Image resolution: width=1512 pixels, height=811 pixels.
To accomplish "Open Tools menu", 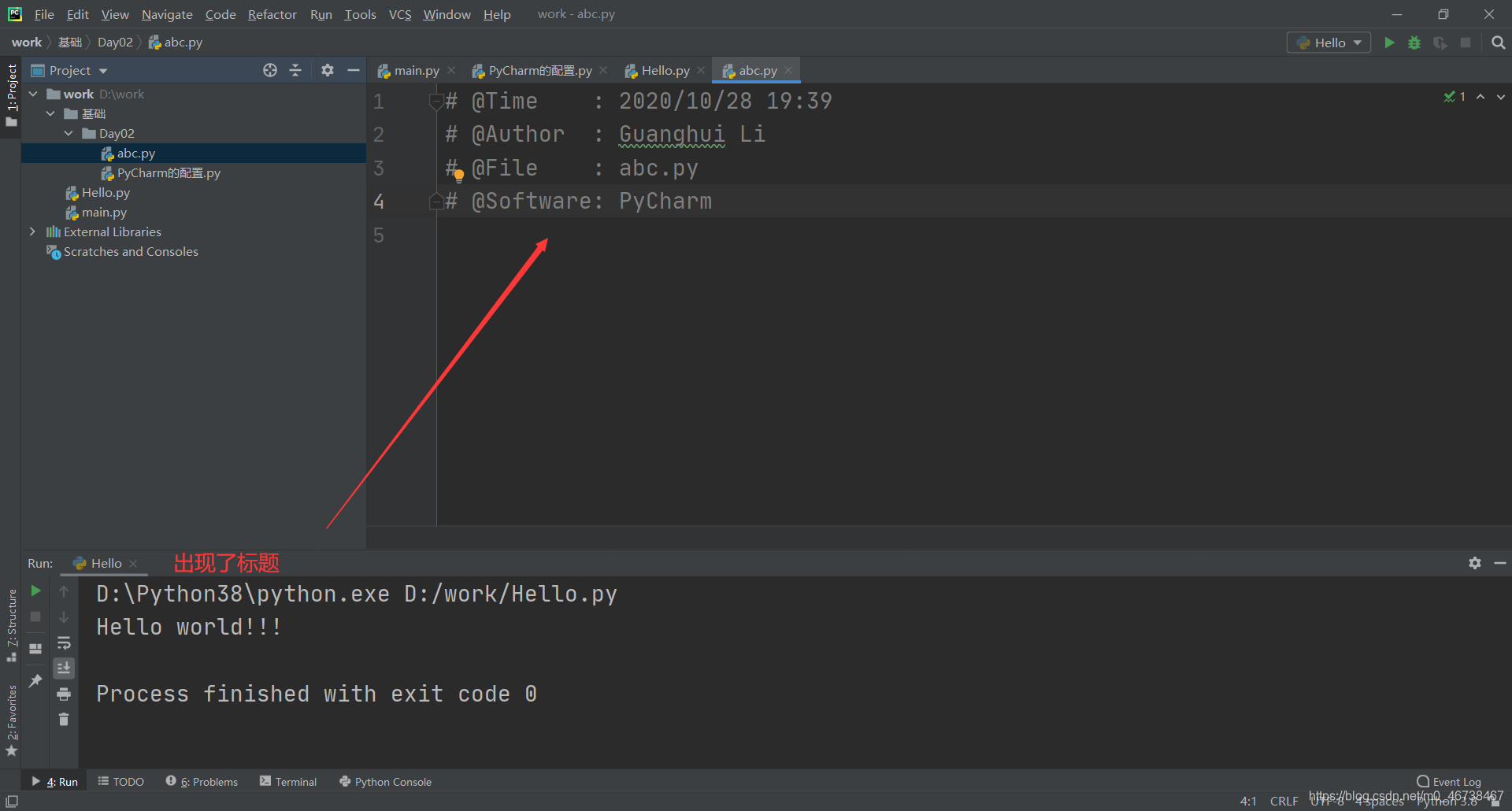I will pos(360,14).
